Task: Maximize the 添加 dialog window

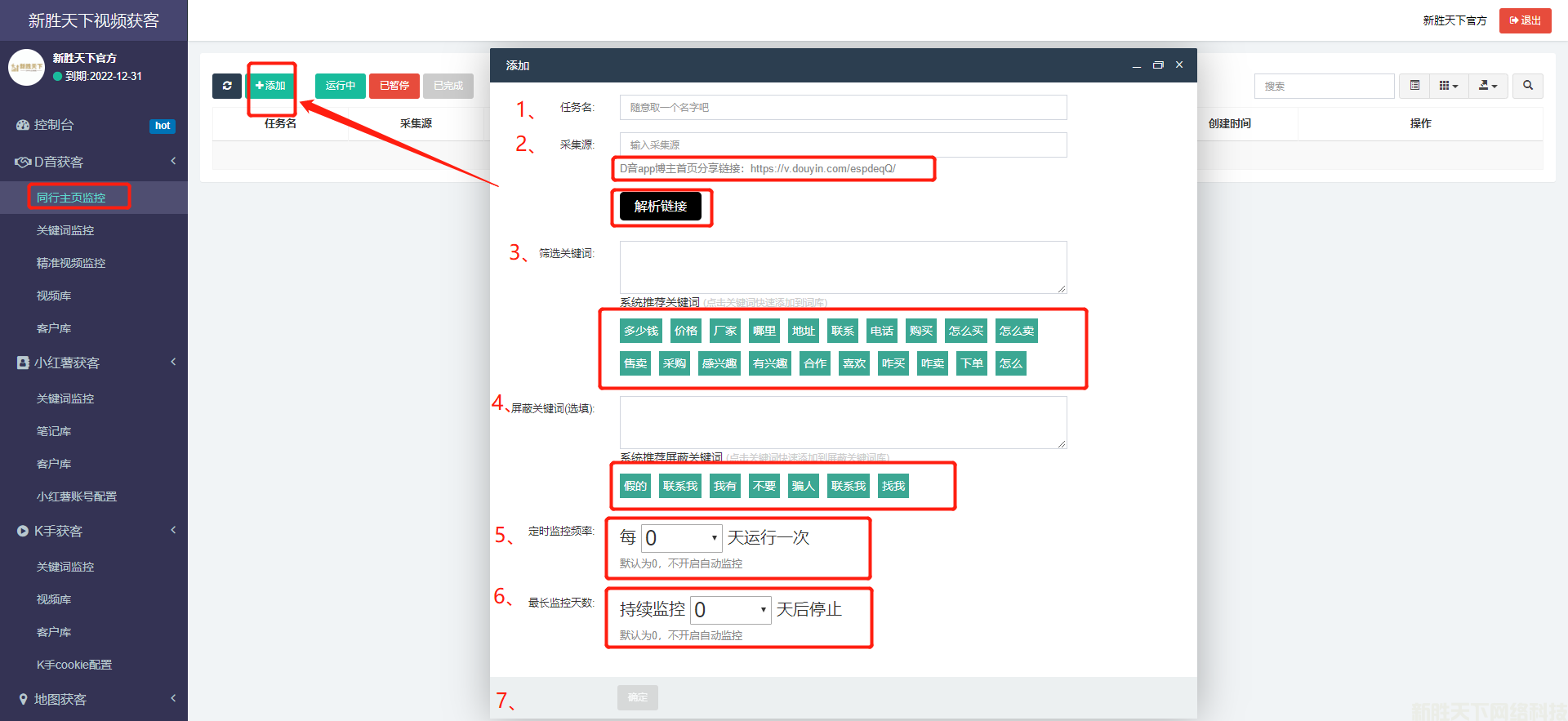Action: pyautogui.click(x=1158, y=65)
